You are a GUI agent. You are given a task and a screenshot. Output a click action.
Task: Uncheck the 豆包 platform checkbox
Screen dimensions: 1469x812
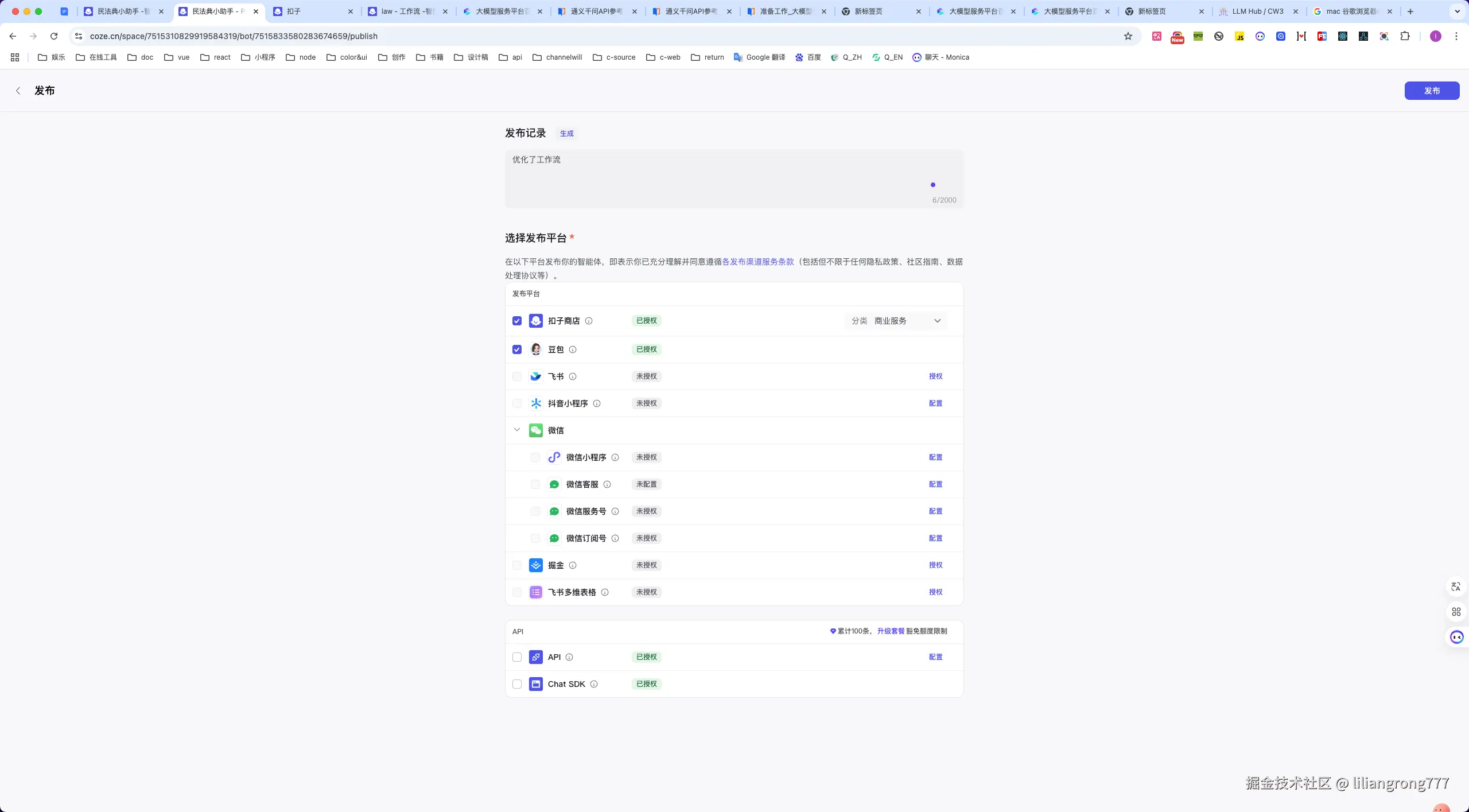(x=517, y=349)
